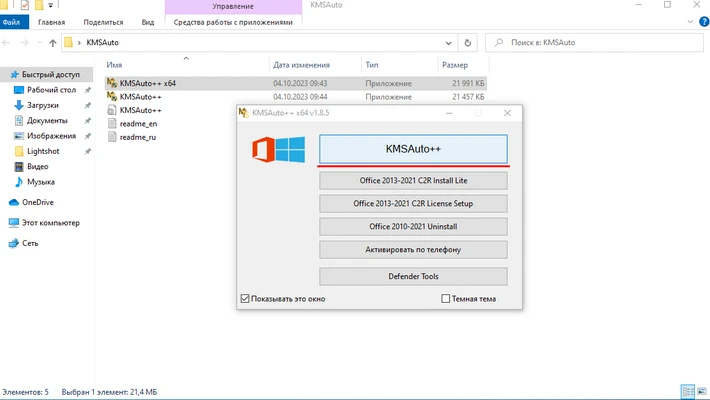Click the pin icon next to Рабочий стол
Image resolution: width=710 pixels, height=400 pixels.
pyautogui.click(x=88, y=90)
